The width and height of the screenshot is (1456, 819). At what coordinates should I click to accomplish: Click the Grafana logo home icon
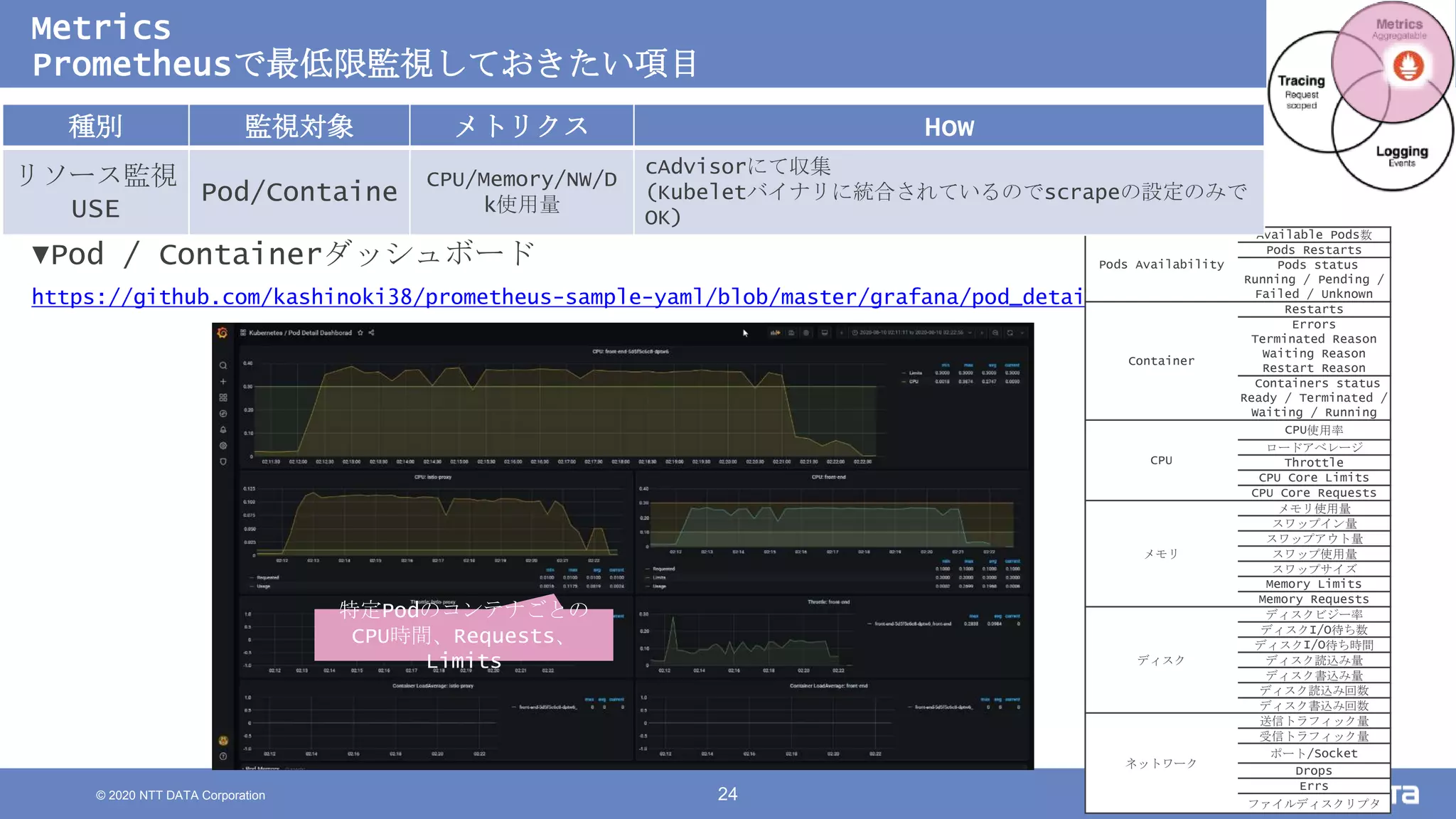223,333
